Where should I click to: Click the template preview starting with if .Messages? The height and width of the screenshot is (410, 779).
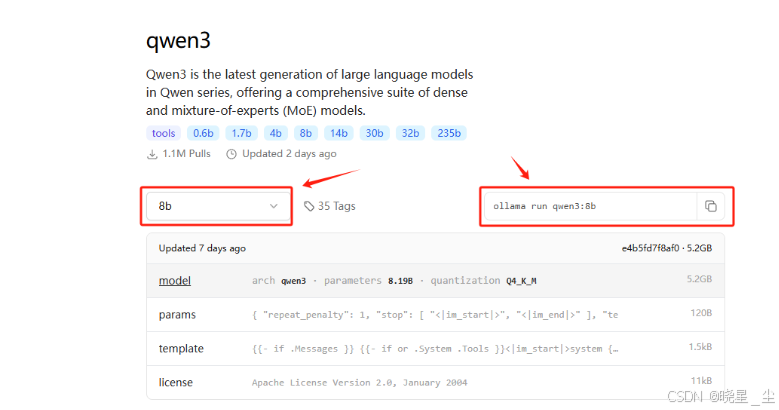click(435, 349)
